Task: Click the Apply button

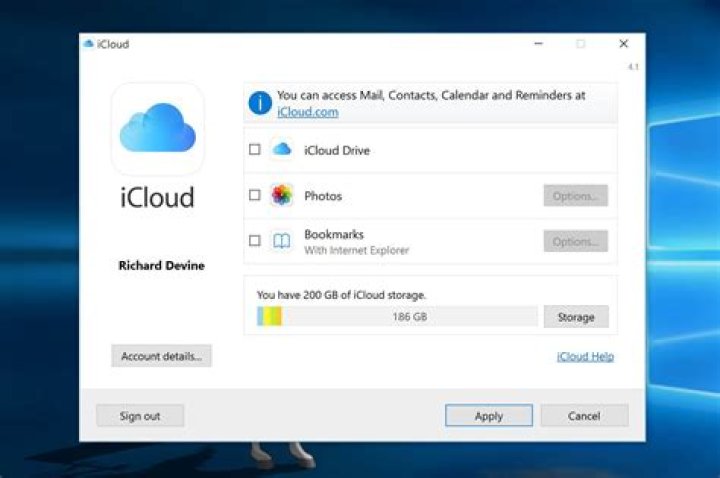Action: point(489,416)
